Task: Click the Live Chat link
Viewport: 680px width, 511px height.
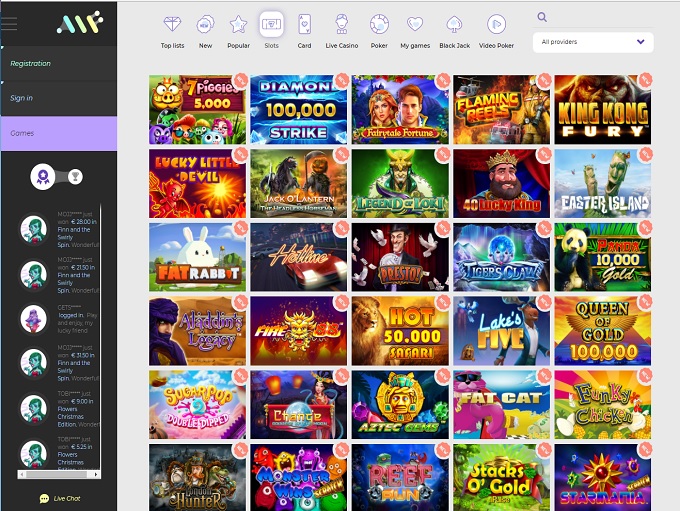Action: click(x=67, y=498)
